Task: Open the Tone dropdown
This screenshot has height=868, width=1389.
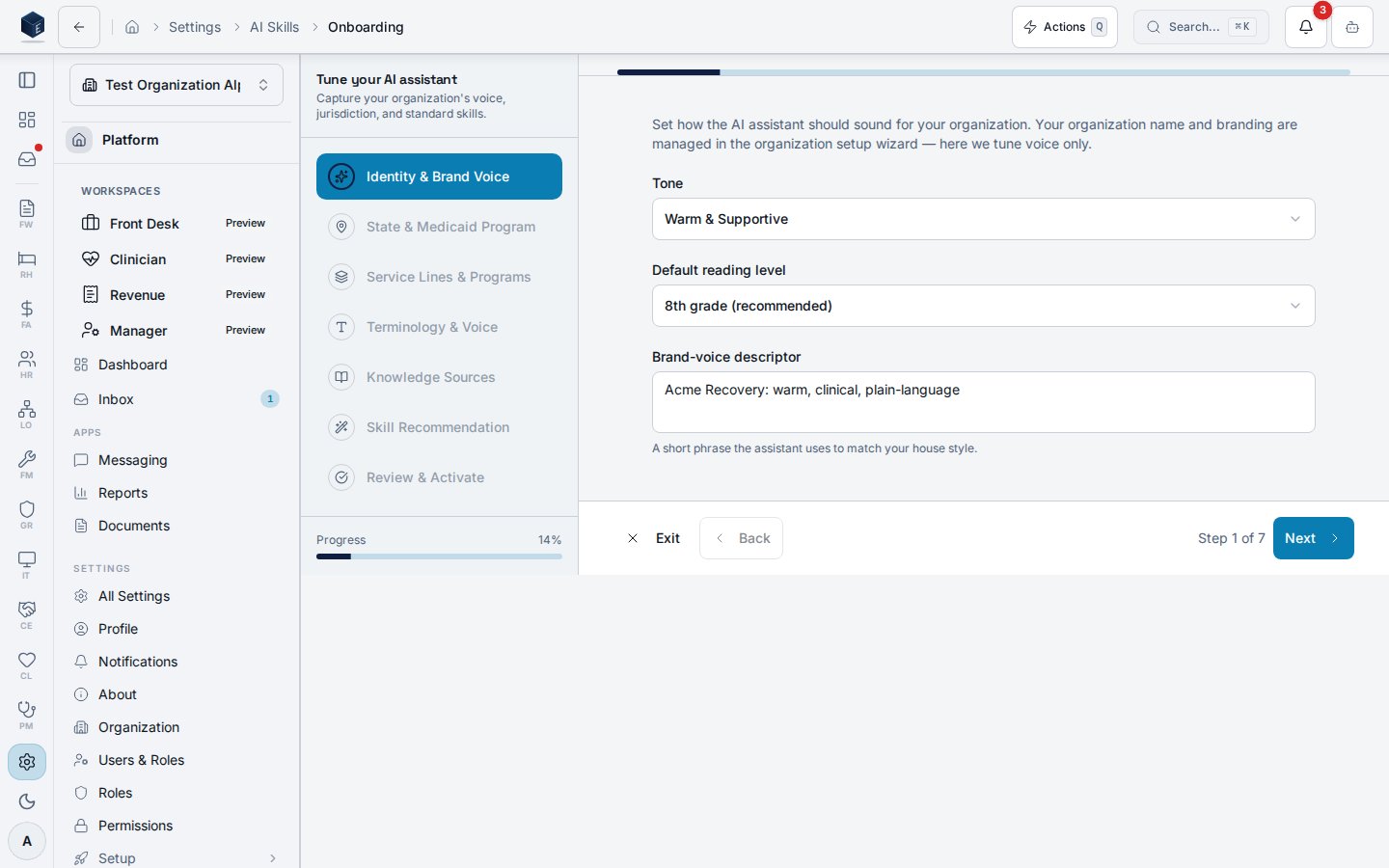Action: pos(983,219)
